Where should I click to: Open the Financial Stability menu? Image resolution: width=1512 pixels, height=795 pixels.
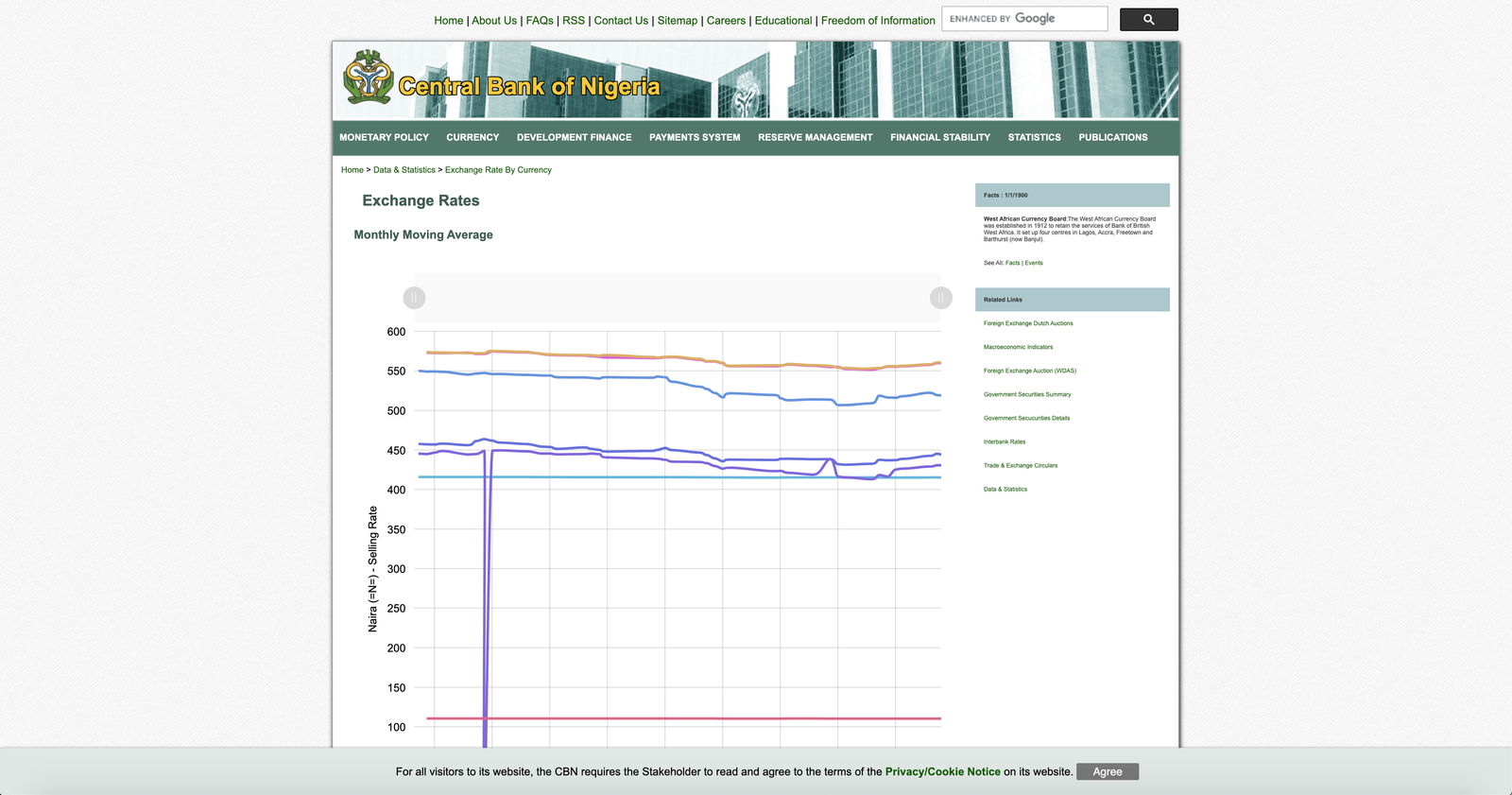point(940,137)
